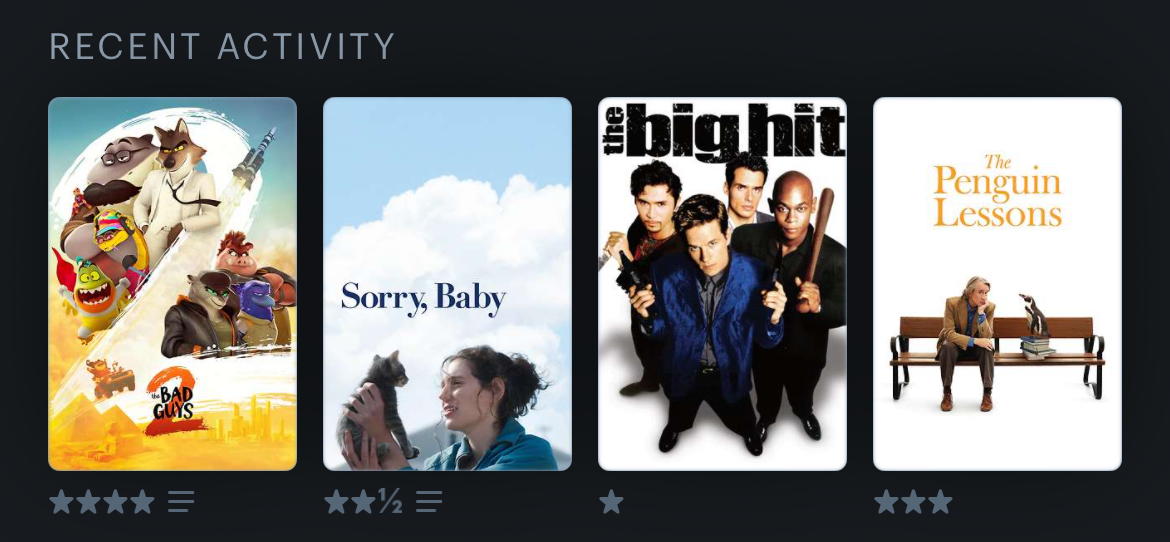Screen dimensions: 1170x542
Task: Click the first star under Sorry, Baby
Action: tap(337, 502)
